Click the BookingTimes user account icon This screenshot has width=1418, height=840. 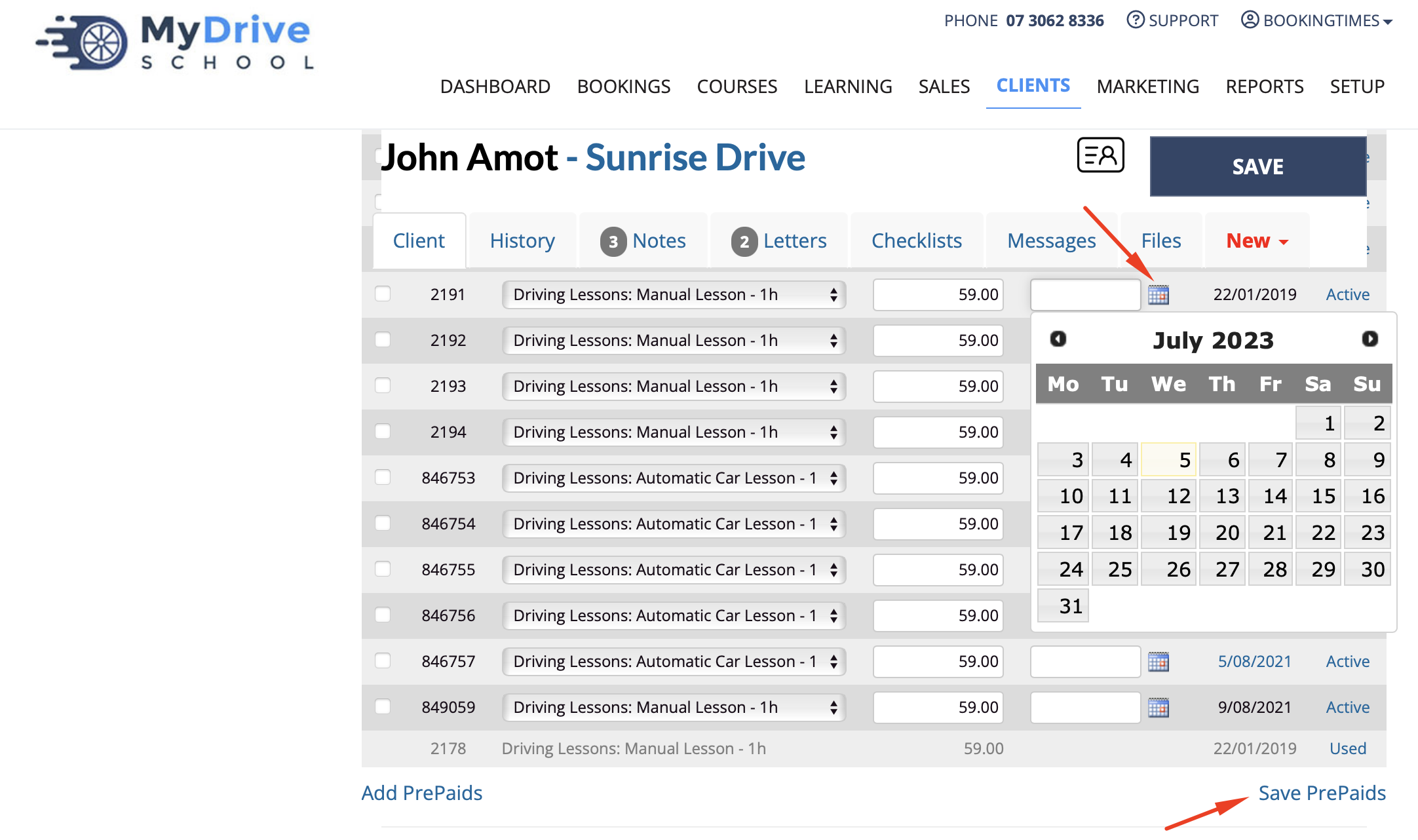click(1250, 20)
